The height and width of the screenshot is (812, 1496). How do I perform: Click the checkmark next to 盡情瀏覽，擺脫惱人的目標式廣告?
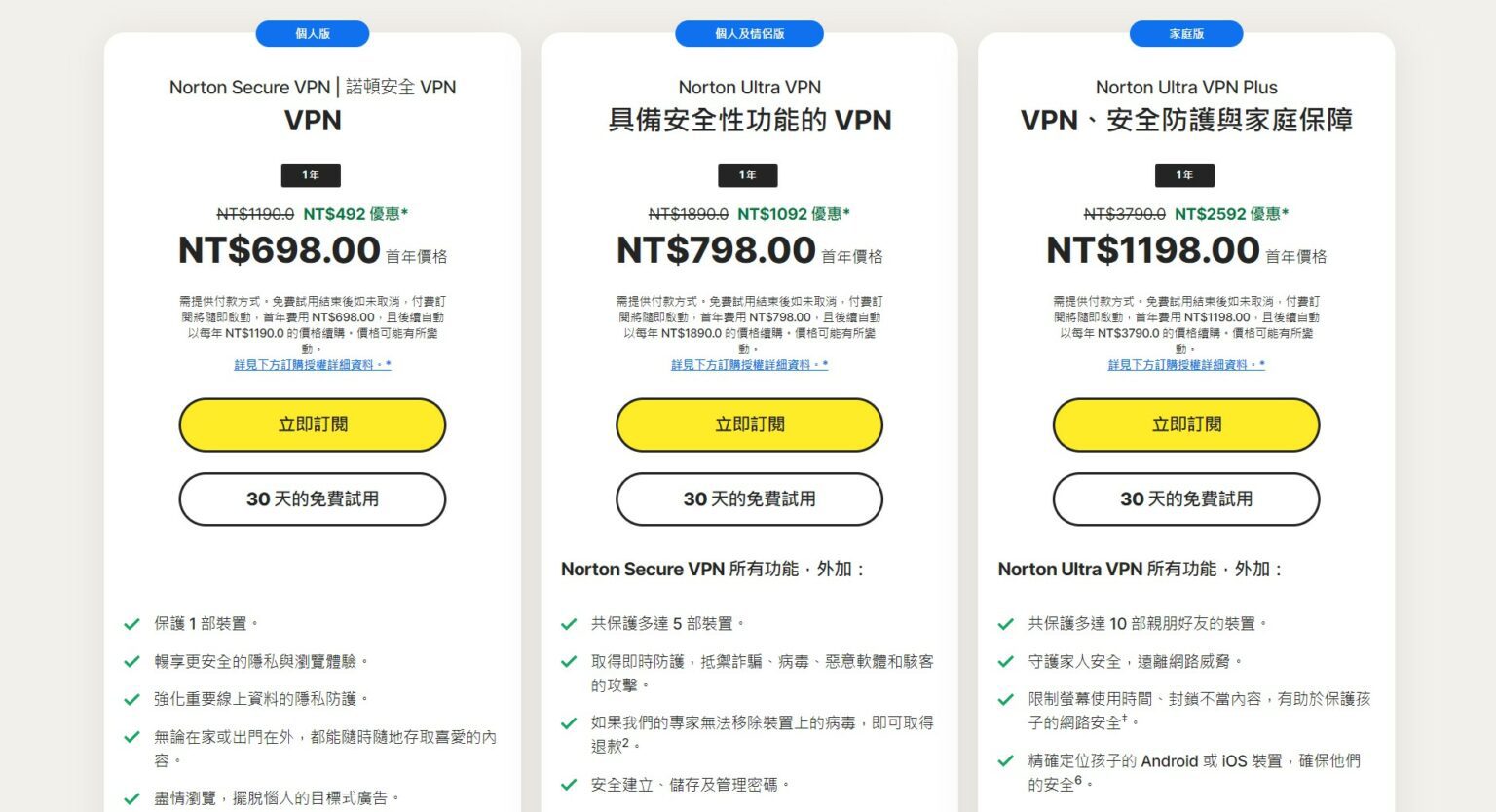coord(131,796)
